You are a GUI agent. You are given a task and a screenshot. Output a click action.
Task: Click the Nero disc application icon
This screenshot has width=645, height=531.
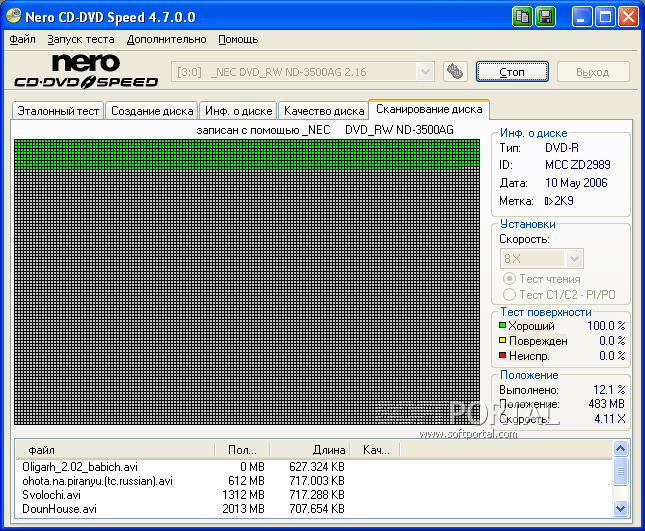14,16
